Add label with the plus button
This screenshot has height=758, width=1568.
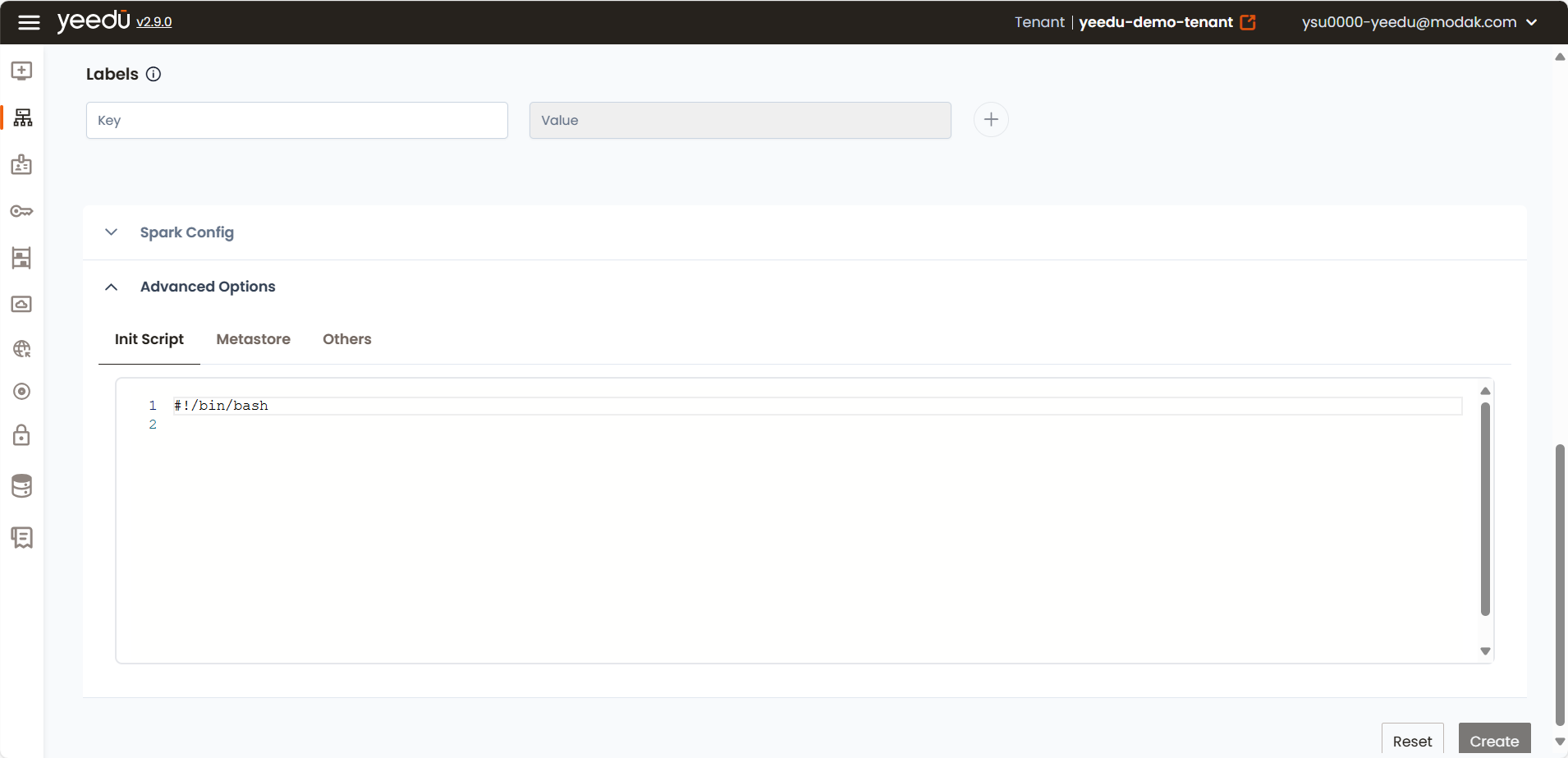coord(991,120)
